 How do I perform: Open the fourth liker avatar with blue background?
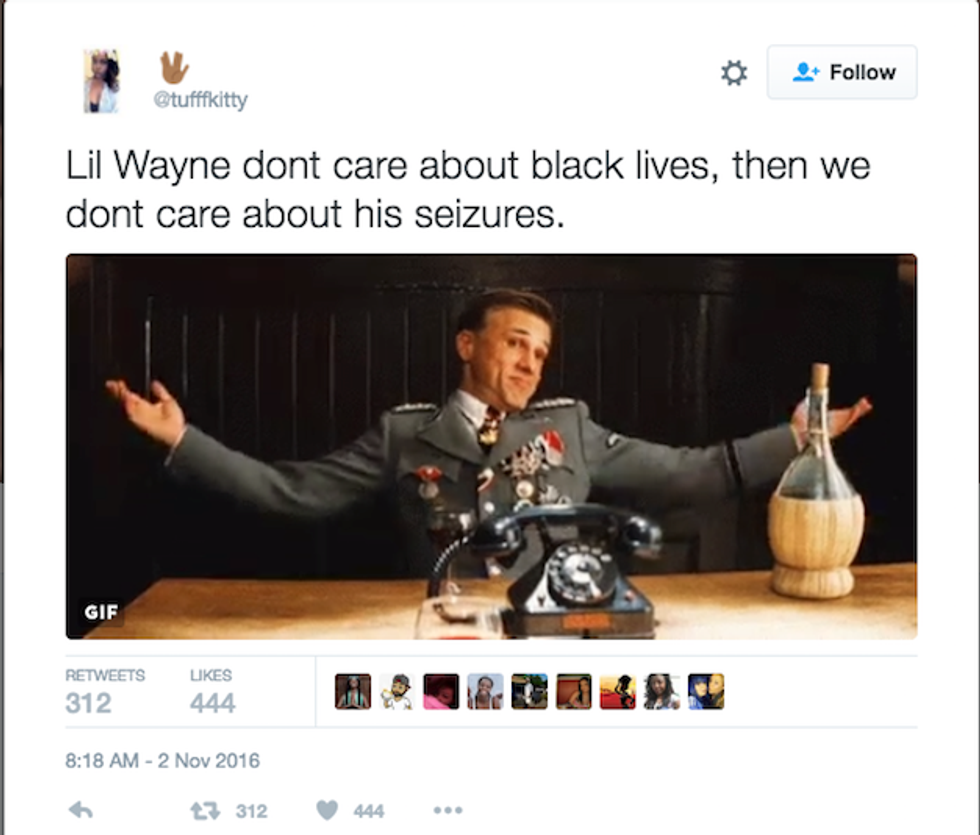click(x=486, y=691)
